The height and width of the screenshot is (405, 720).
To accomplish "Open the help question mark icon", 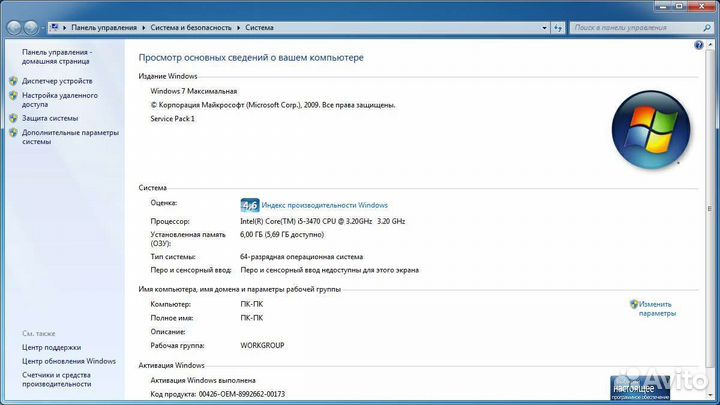I will click(x=698, y=45).
